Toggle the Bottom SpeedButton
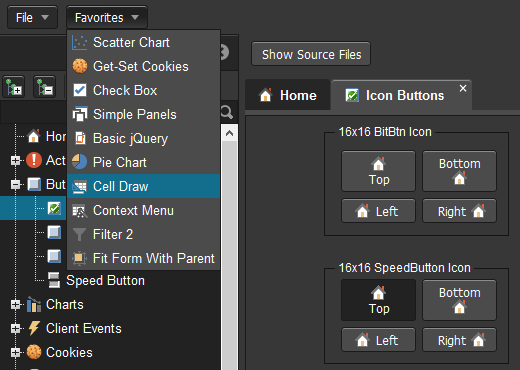The width and height of the screenshot is (520, 370). pyautogui.click(x=459, y=300)
